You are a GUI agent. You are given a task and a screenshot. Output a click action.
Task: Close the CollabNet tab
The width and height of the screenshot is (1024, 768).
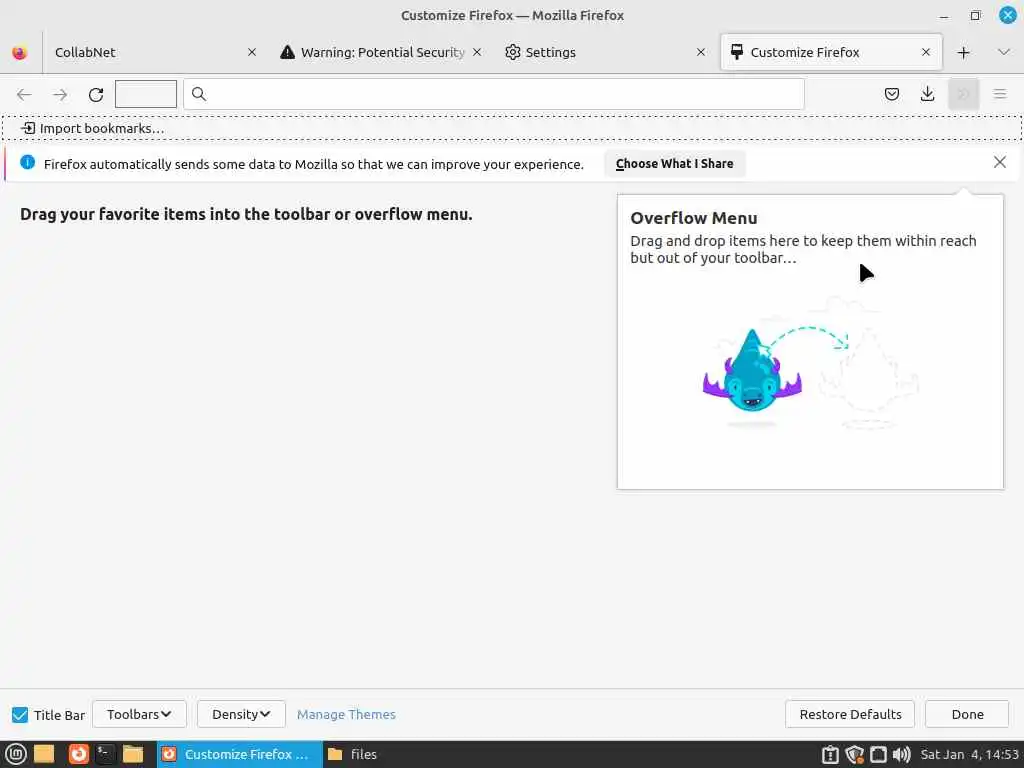[x=251, y=52]
